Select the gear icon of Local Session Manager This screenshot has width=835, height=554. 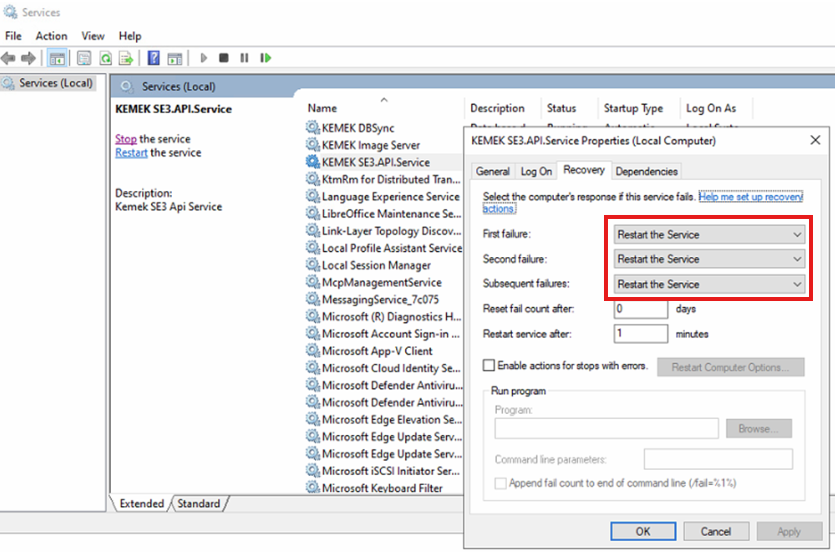click(x=313, y=265)
